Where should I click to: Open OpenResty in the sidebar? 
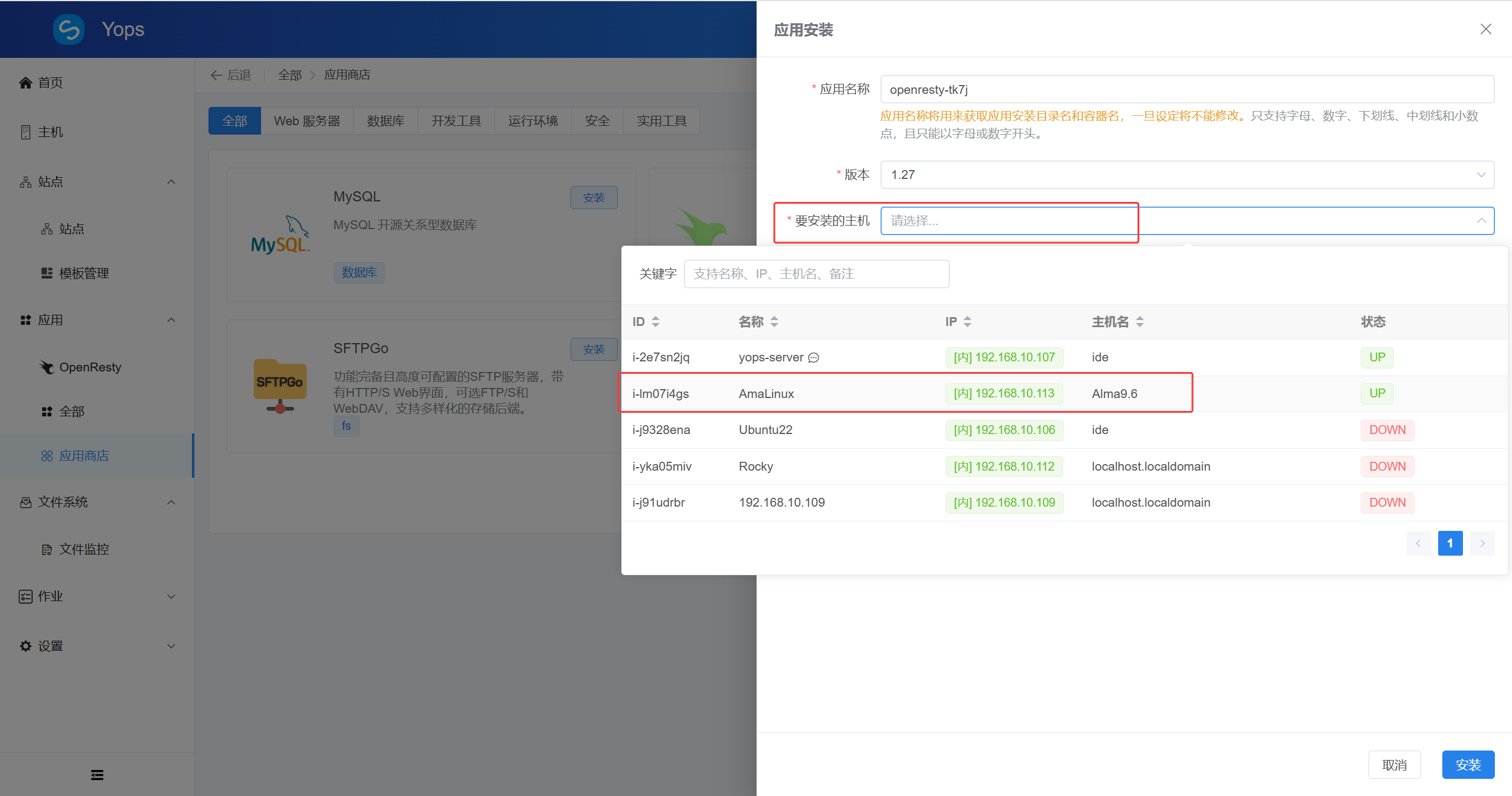(x=90, y=367)
